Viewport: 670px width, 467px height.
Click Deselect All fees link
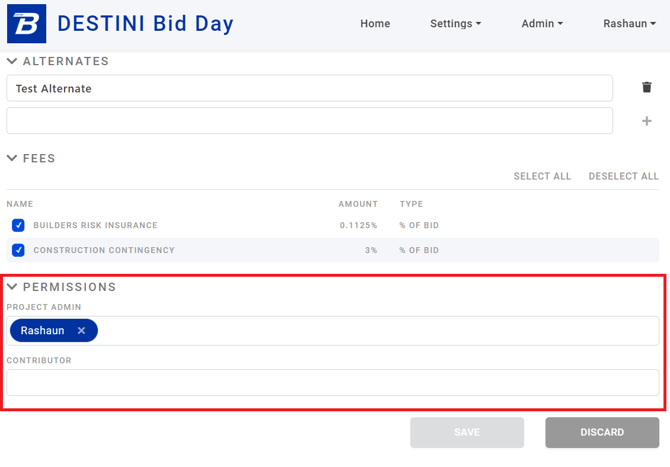(623, 176)
